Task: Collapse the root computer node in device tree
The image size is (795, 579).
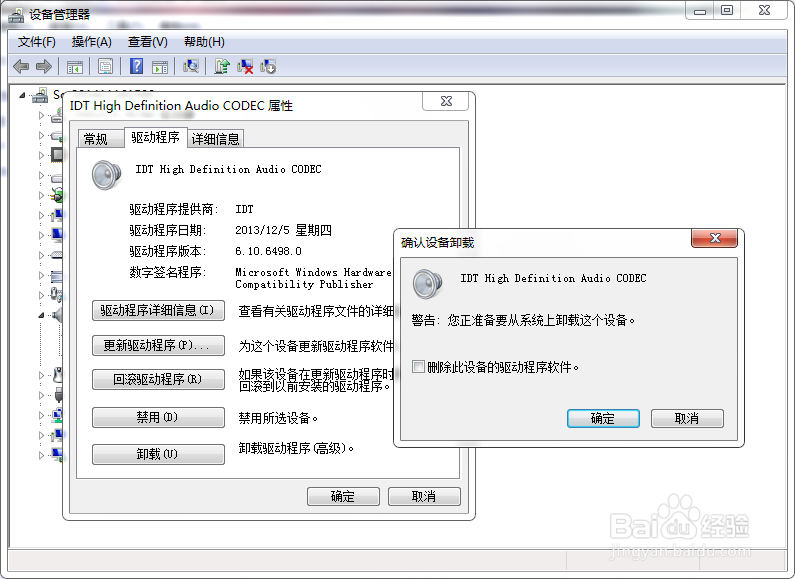Action: [22, 95]
